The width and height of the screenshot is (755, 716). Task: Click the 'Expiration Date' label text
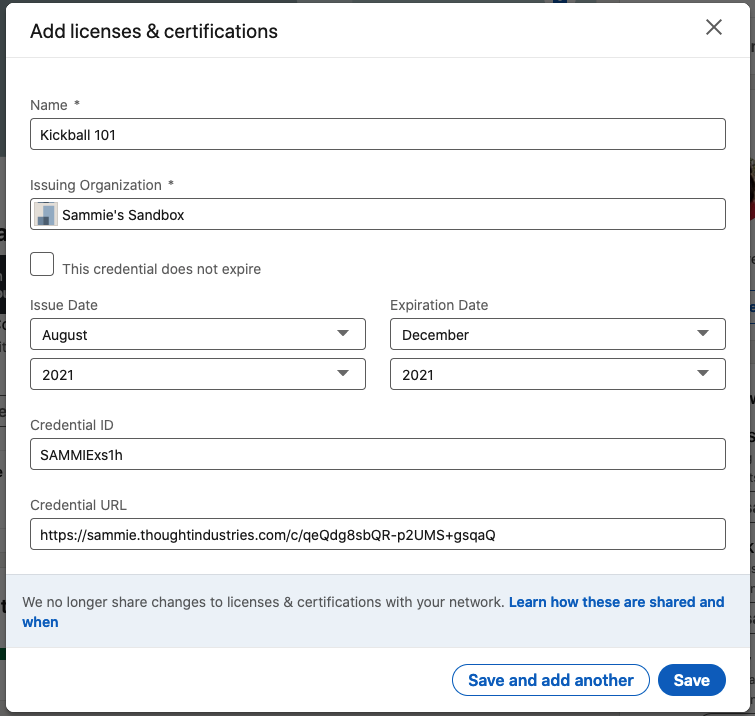click(439, 305)
